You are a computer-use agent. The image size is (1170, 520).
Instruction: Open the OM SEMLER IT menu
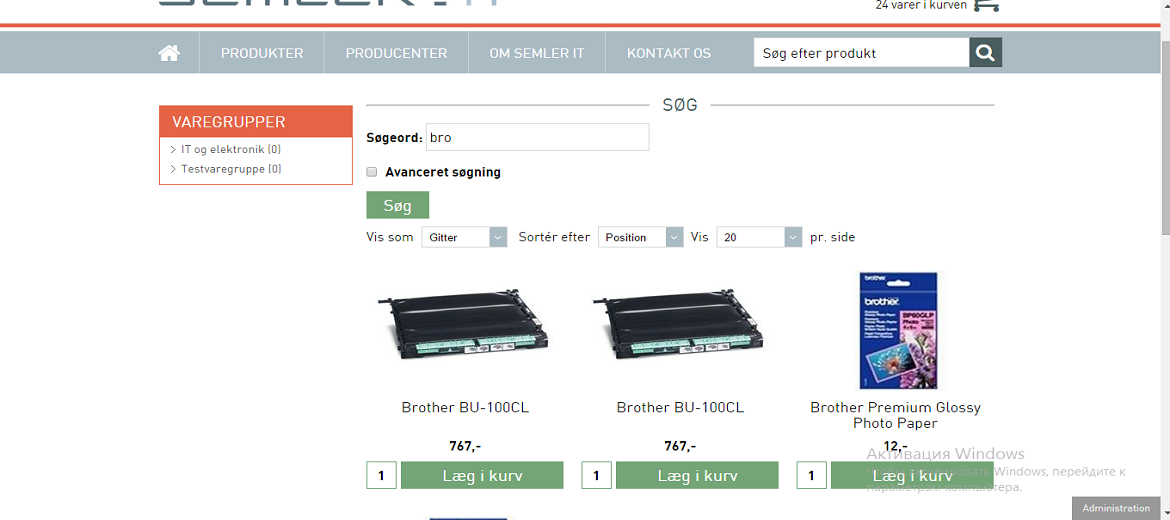[x=536, y=53]
